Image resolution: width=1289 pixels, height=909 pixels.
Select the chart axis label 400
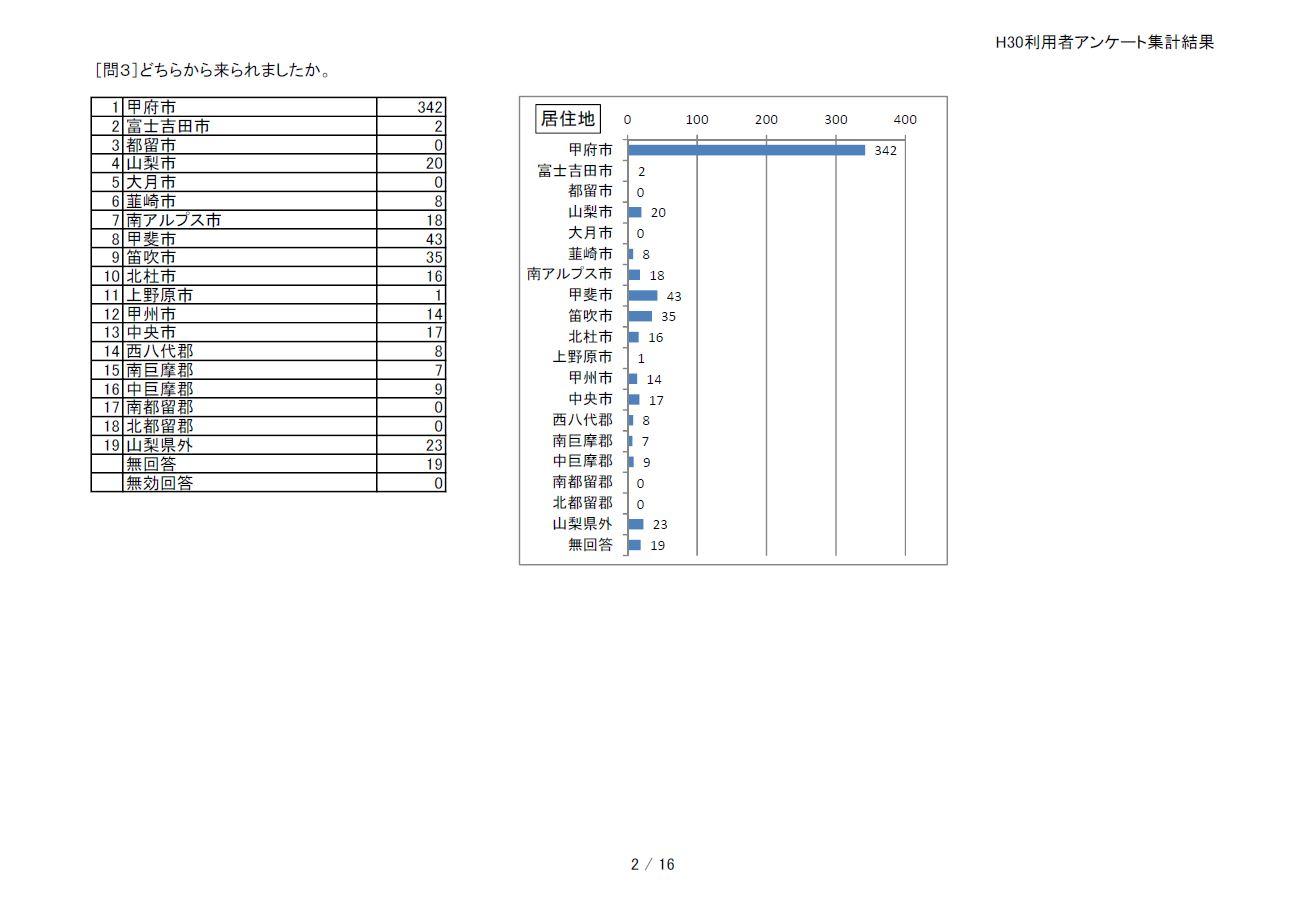click(905, 119)
